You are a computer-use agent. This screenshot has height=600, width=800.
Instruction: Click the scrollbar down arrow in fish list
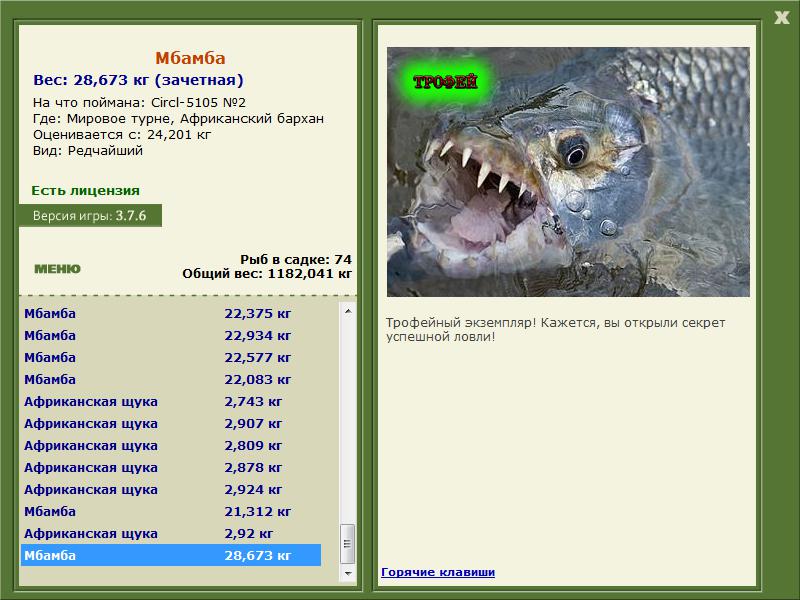click(348, 573)
